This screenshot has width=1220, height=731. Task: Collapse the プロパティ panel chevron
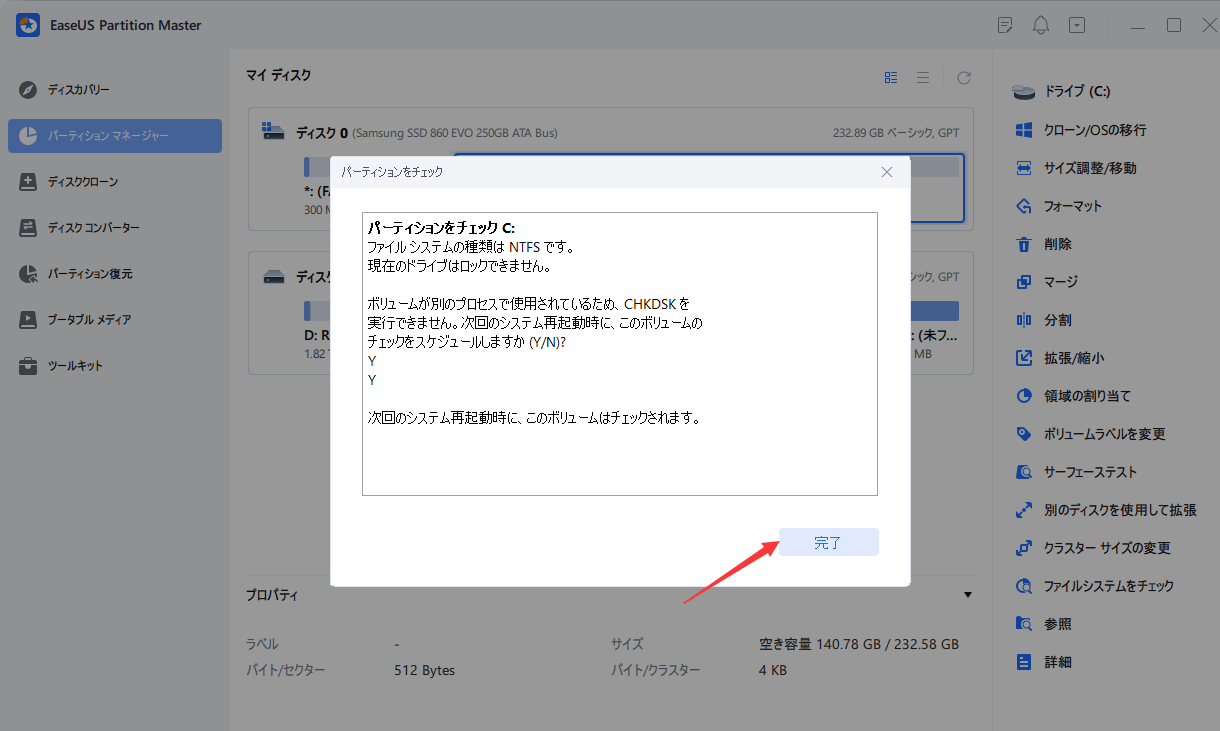coord(968,594)
